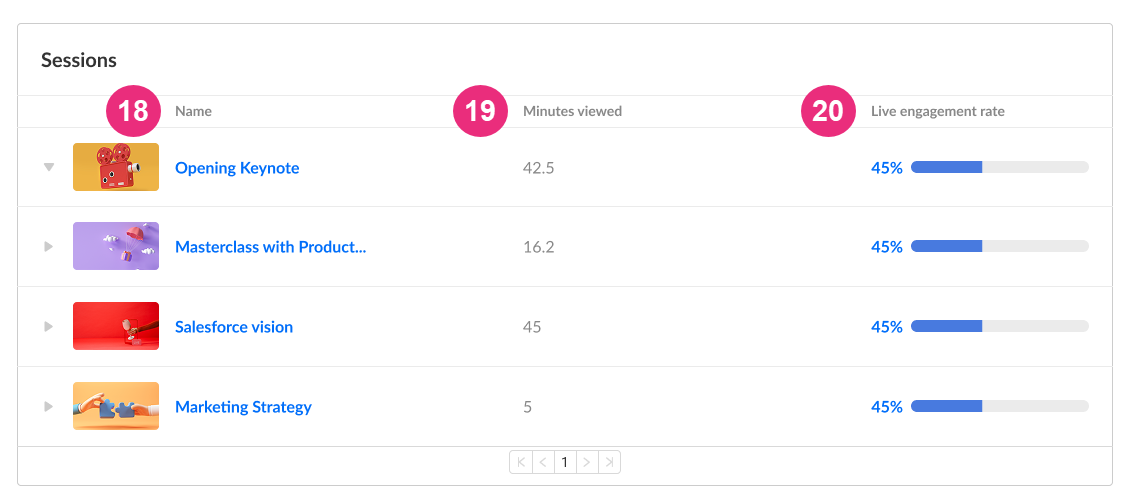Go to first page pagination icon
The width and height of the screenshot is (1145, 504).
coord(521,462)
